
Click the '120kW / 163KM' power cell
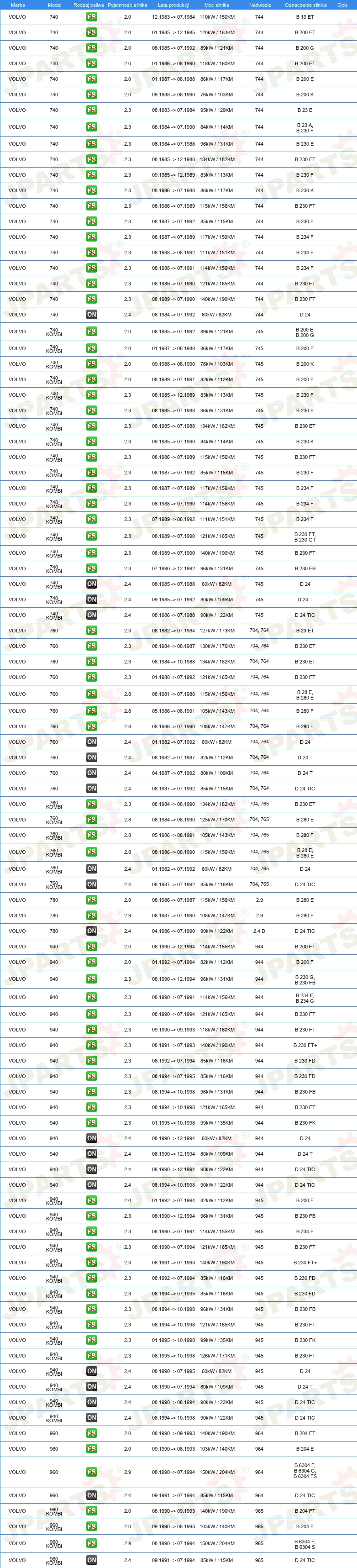click(216, 32)
